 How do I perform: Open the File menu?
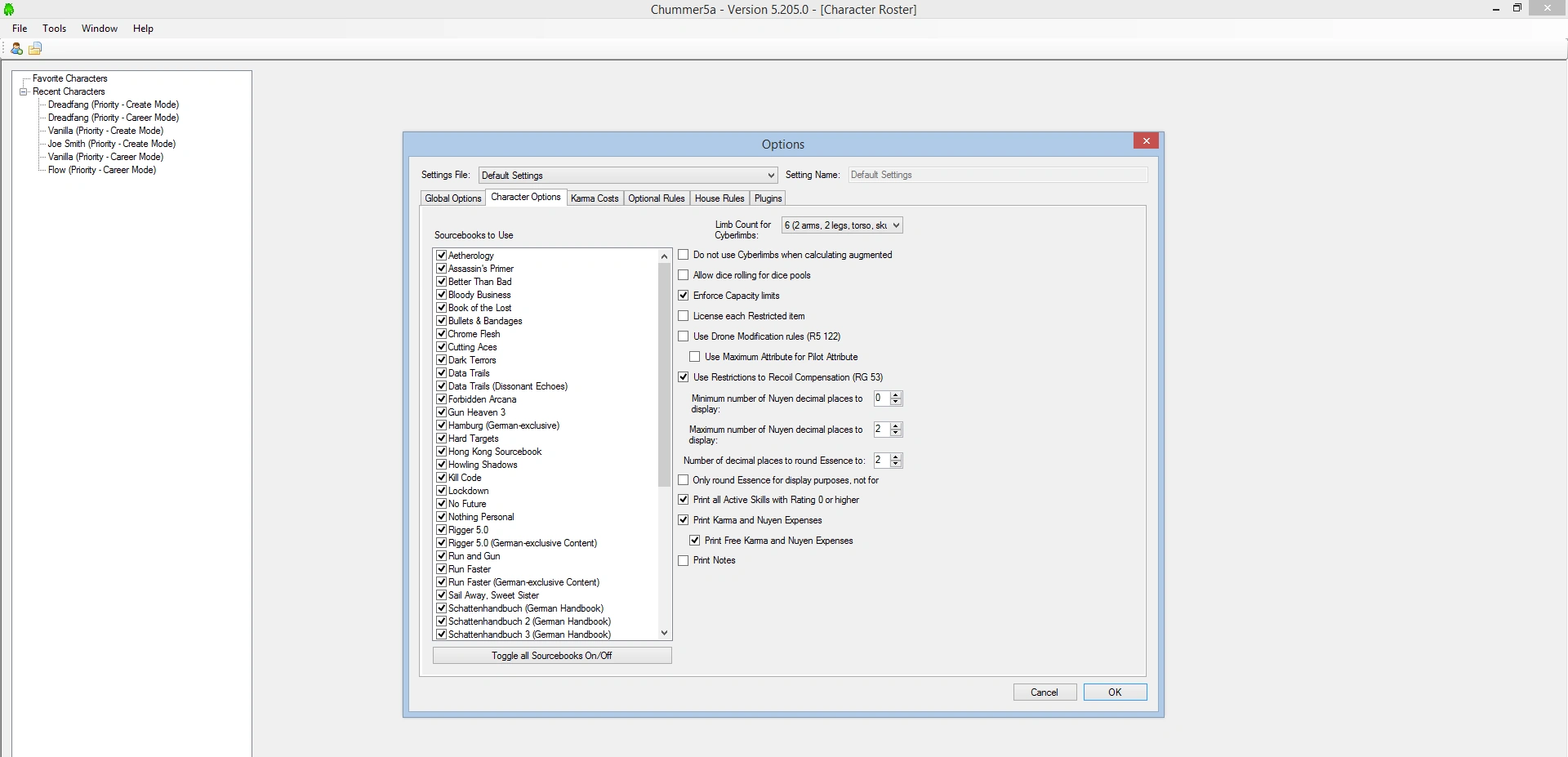(20, 29)
